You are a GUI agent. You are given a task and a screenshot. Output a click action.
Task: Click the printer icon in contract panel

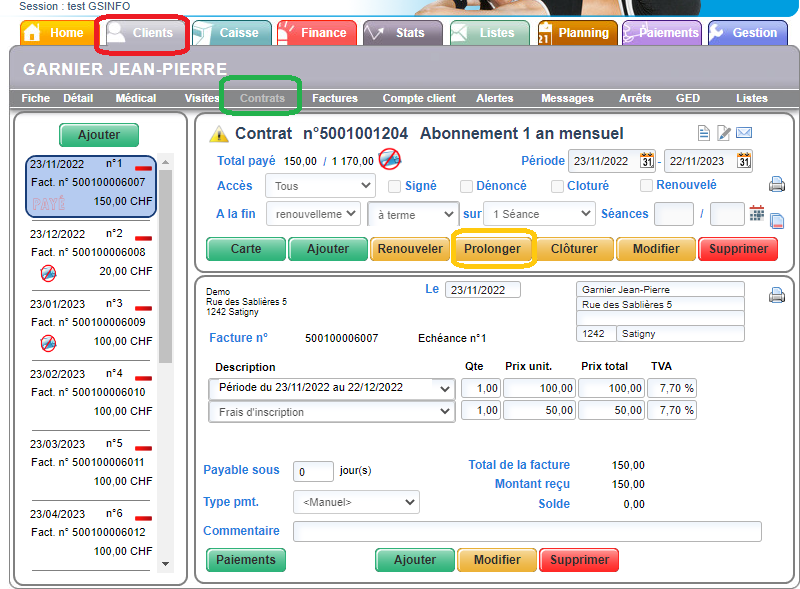pyautogui.click(x=776, y=184)
